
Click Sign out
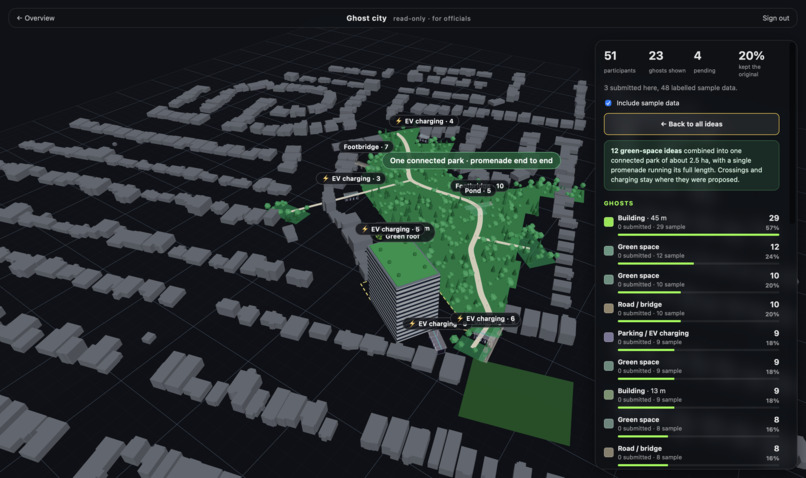(x=775, y=18)
